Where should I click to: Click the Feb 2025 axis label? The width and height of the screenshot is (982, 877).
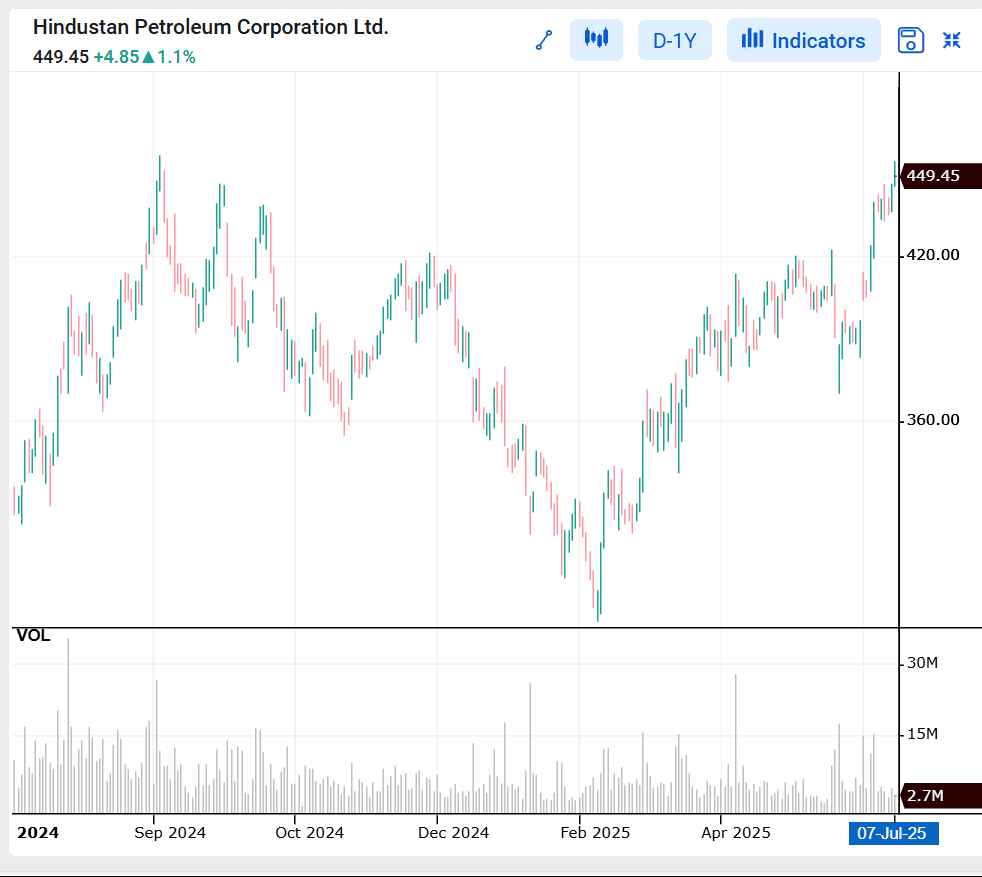point(595,833)
